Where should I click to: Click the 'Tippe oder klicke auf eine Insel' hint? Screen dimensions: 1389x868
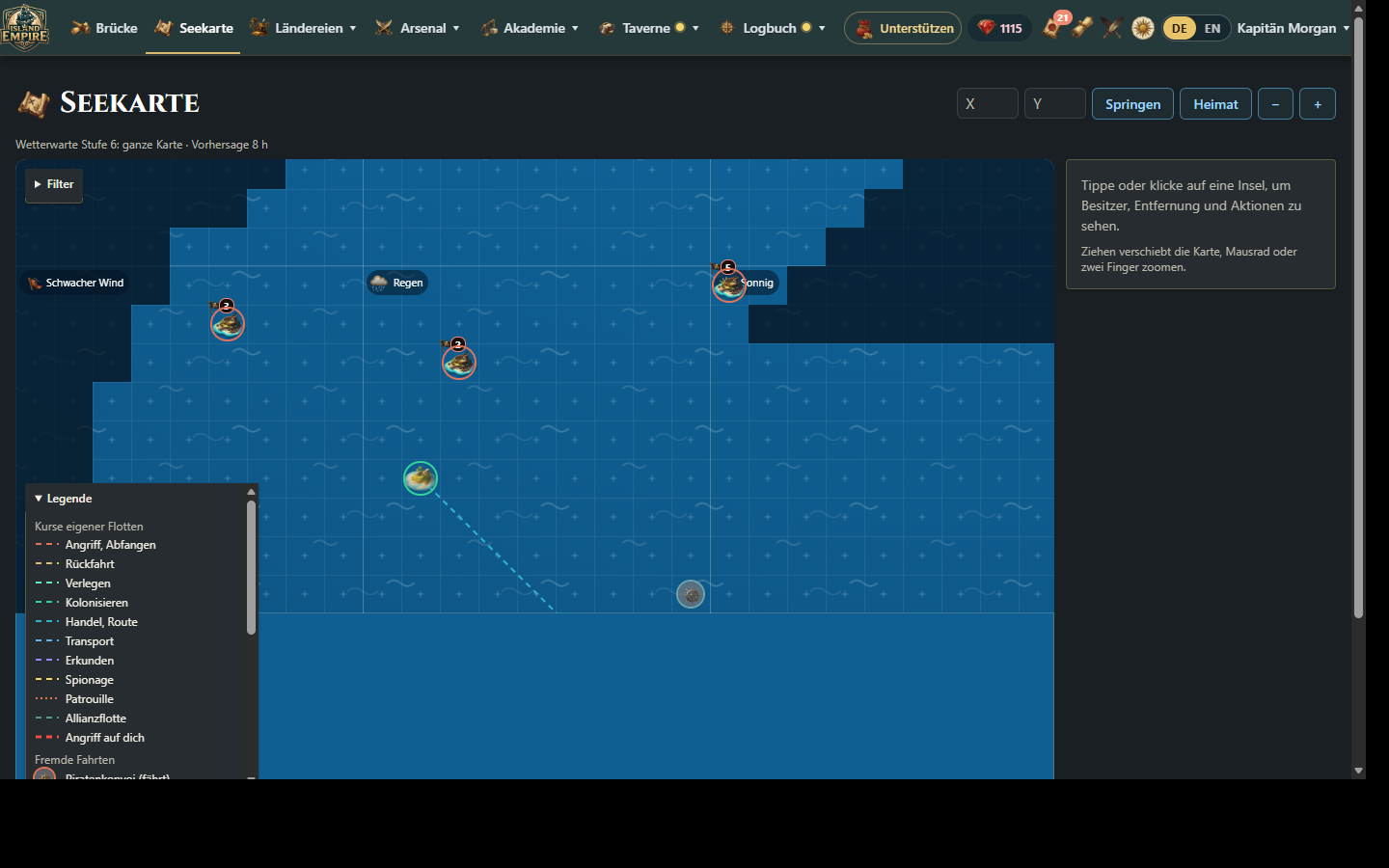pyautogui.click(x=1191, y=205)
